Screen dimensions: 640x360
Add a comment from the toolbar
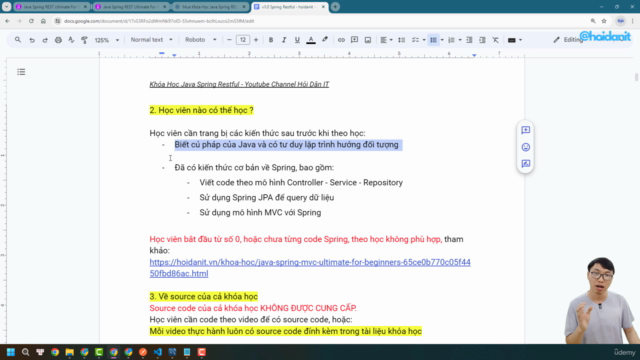354,40
